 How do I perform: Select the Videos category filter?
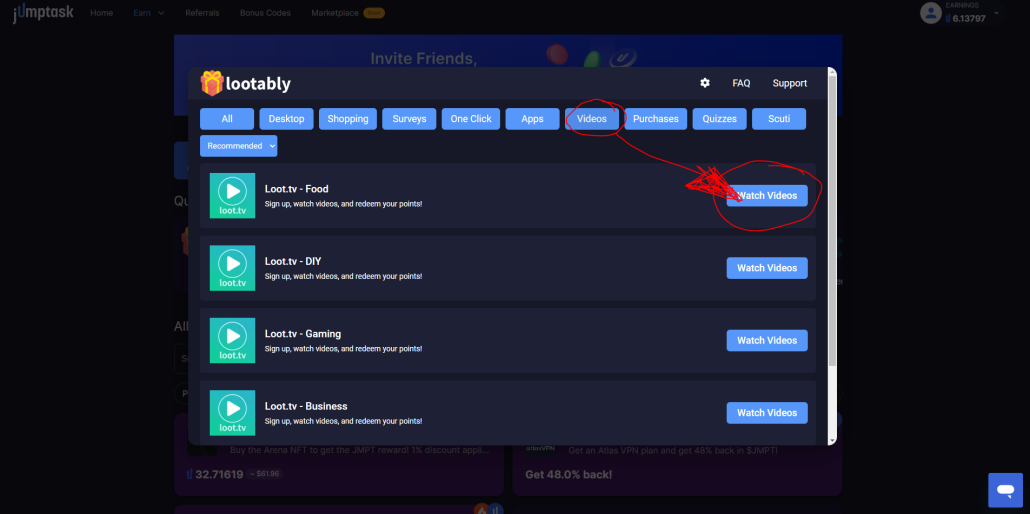592,119
